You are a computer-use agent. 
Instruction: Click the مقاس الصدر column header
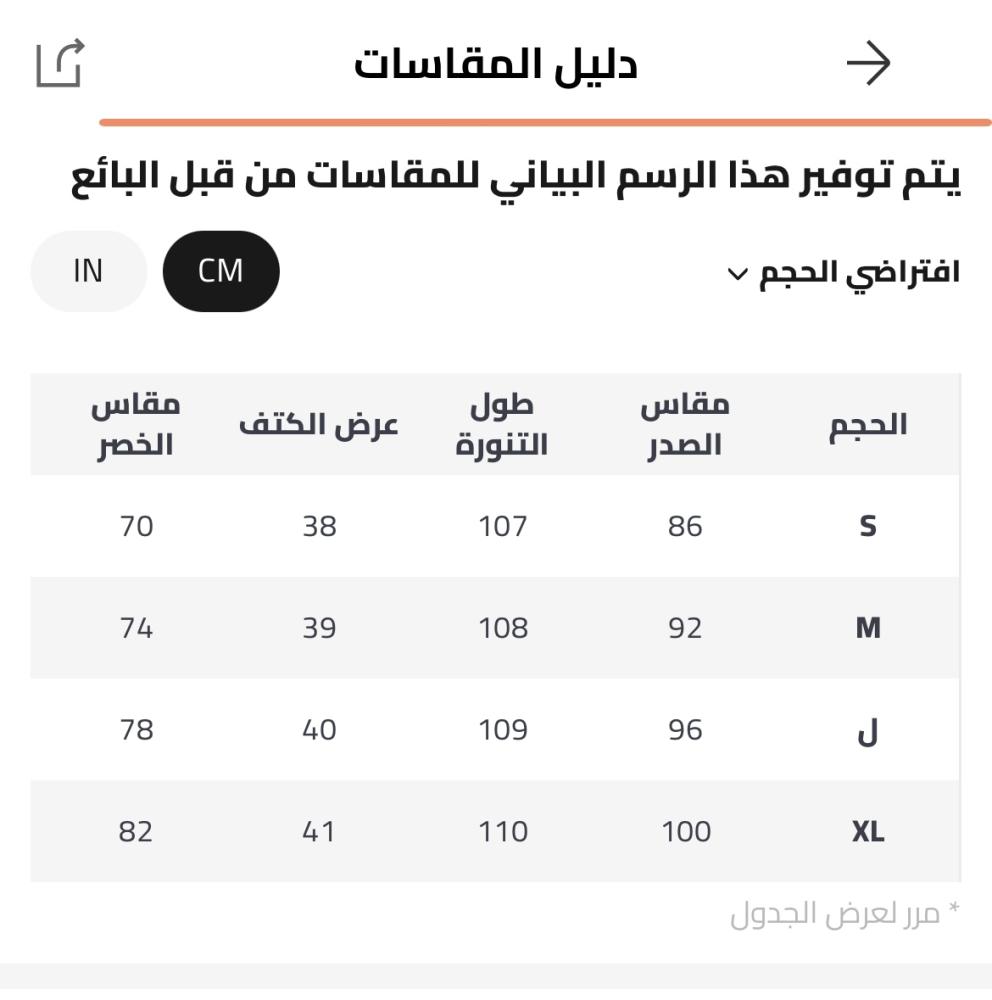tap(685, 425)
